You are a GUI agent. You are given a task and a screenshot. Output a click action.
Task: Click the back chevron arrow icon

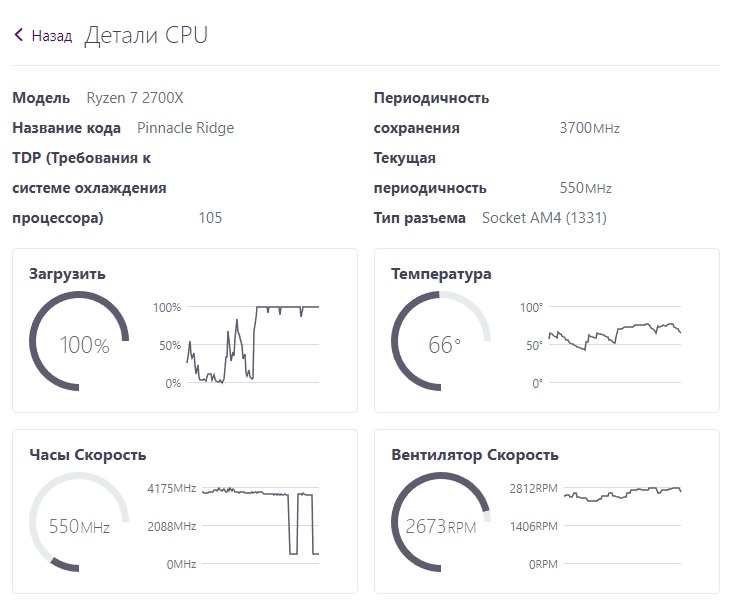19,36
